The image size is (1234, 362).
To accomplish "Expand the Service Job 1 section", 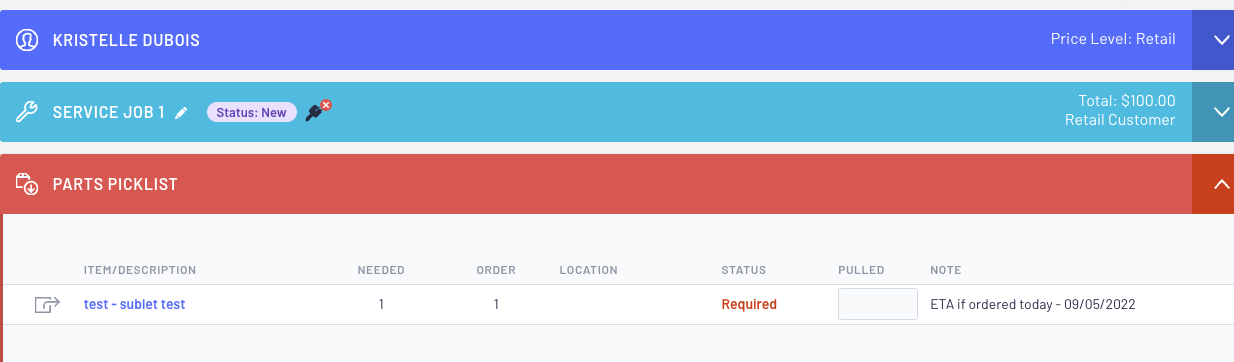I will click(x=1213, y=112).
